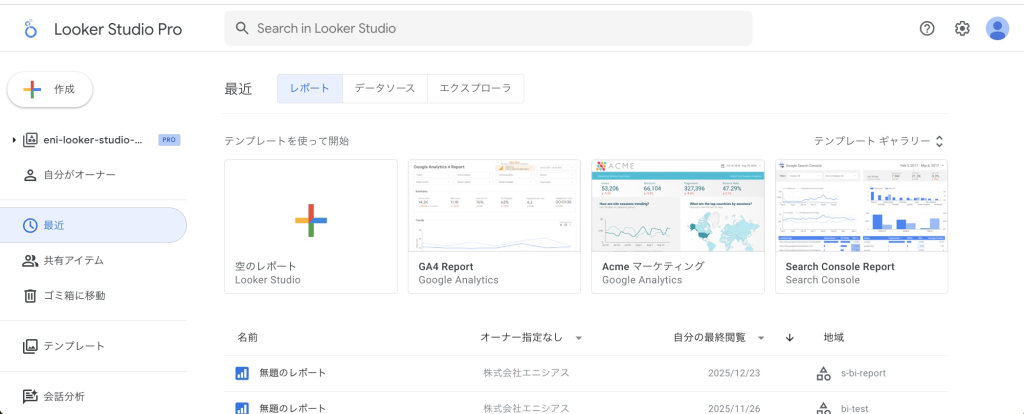Screen dimensions: 1024x414
Task: Click the date 2025/11/26
Action: (734, 409)
